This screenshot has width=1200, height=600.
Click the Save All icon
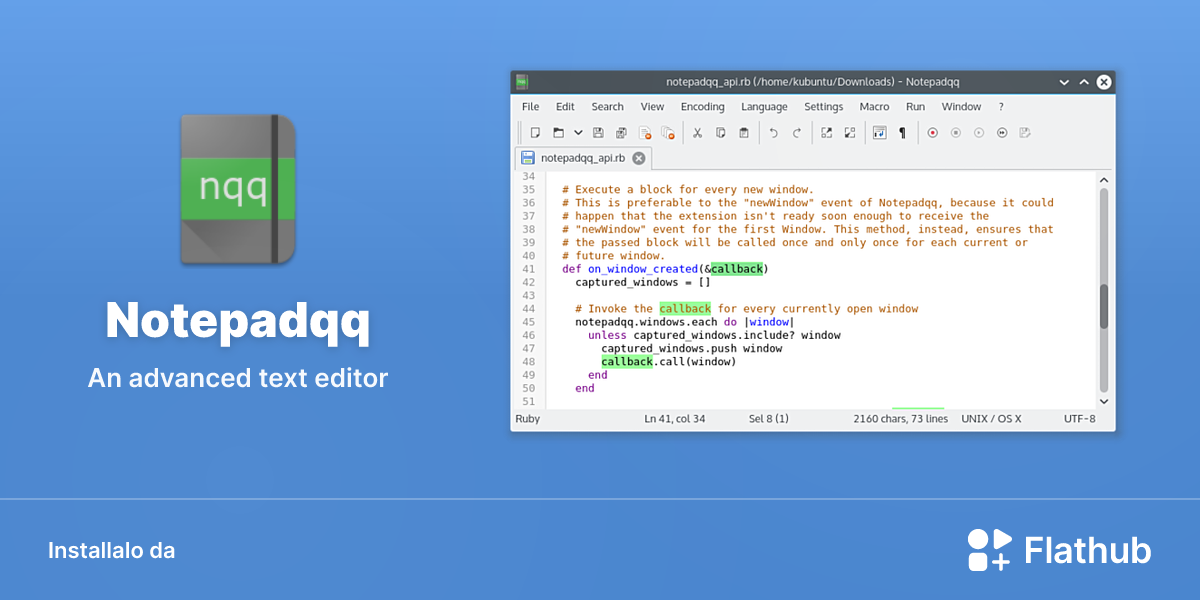[621, 132]
